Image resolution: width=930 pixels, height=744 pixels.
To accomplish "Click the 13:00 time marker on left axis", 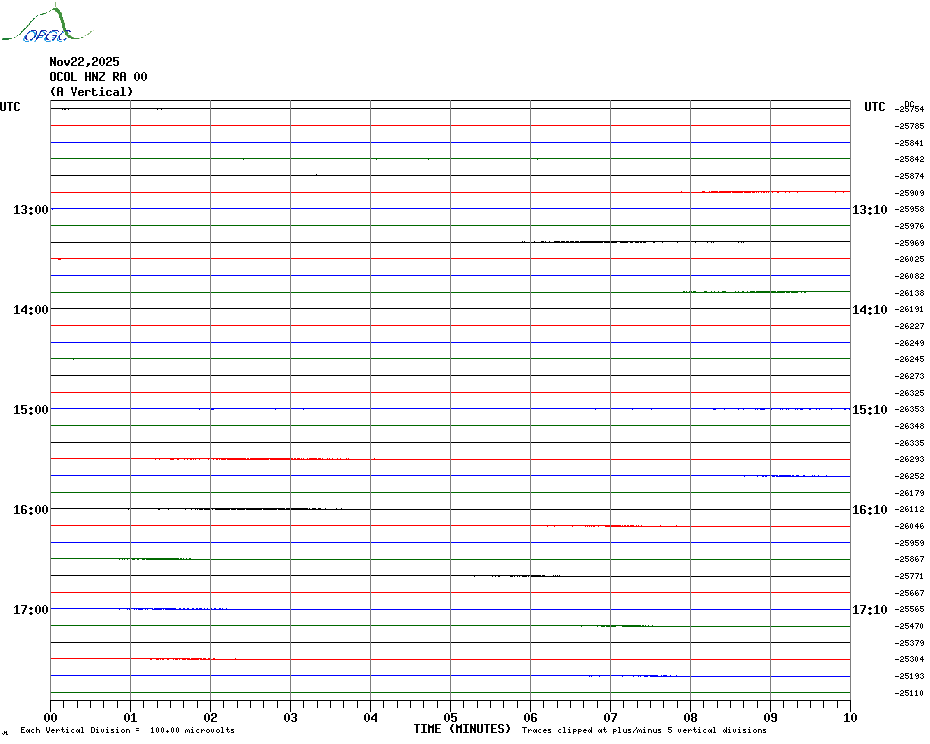I will click(x=31, y=209).
